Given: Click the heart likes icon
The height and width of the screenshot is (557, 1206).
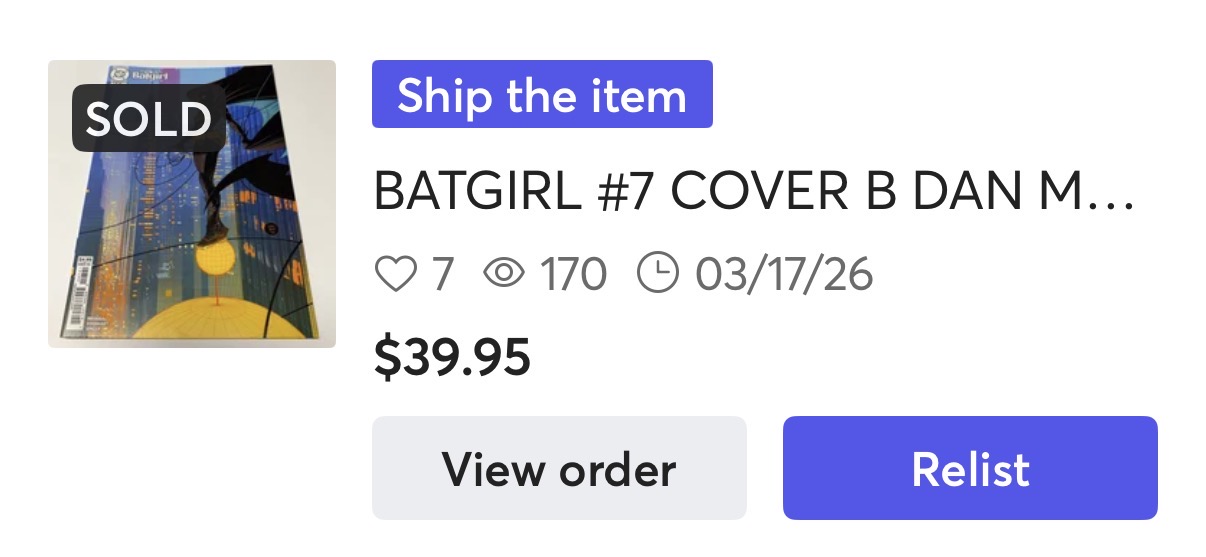Looking at the screenshot, I should click(x=394, y=274).
